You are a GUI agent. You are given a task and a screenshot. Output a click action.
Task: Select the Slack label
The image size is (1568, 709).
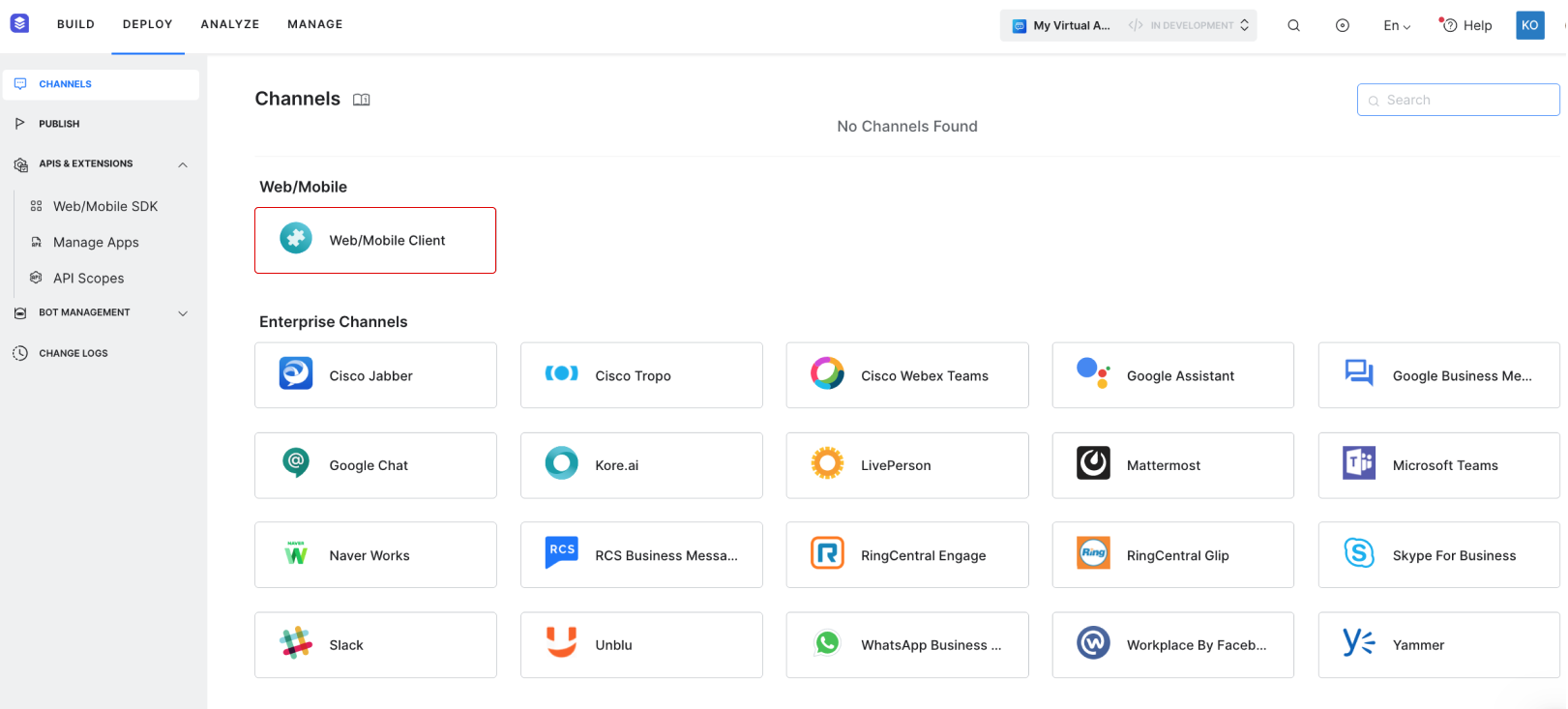coord(346,645)
